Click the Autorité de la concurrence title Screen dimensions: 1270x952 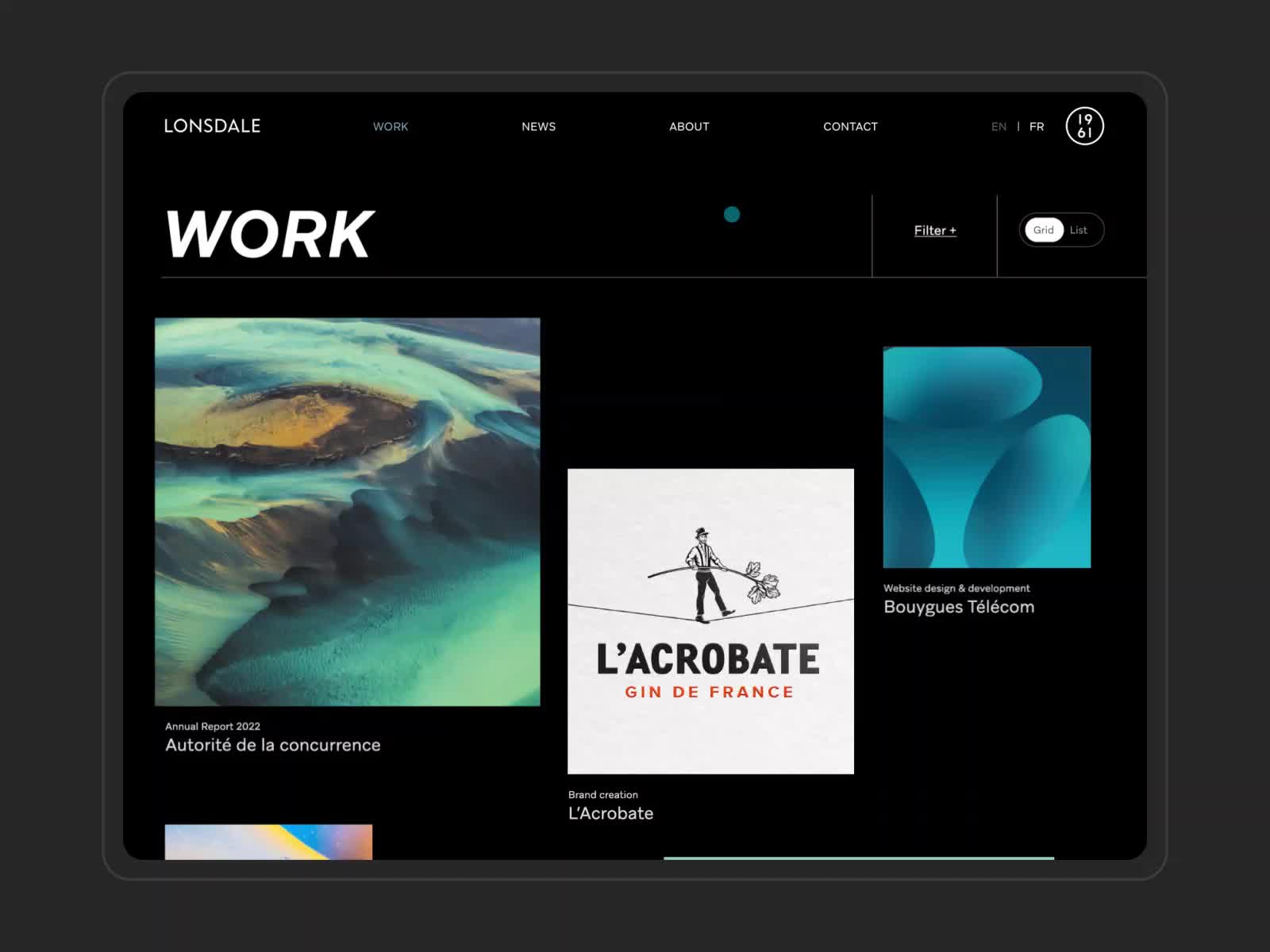(272, 745)
